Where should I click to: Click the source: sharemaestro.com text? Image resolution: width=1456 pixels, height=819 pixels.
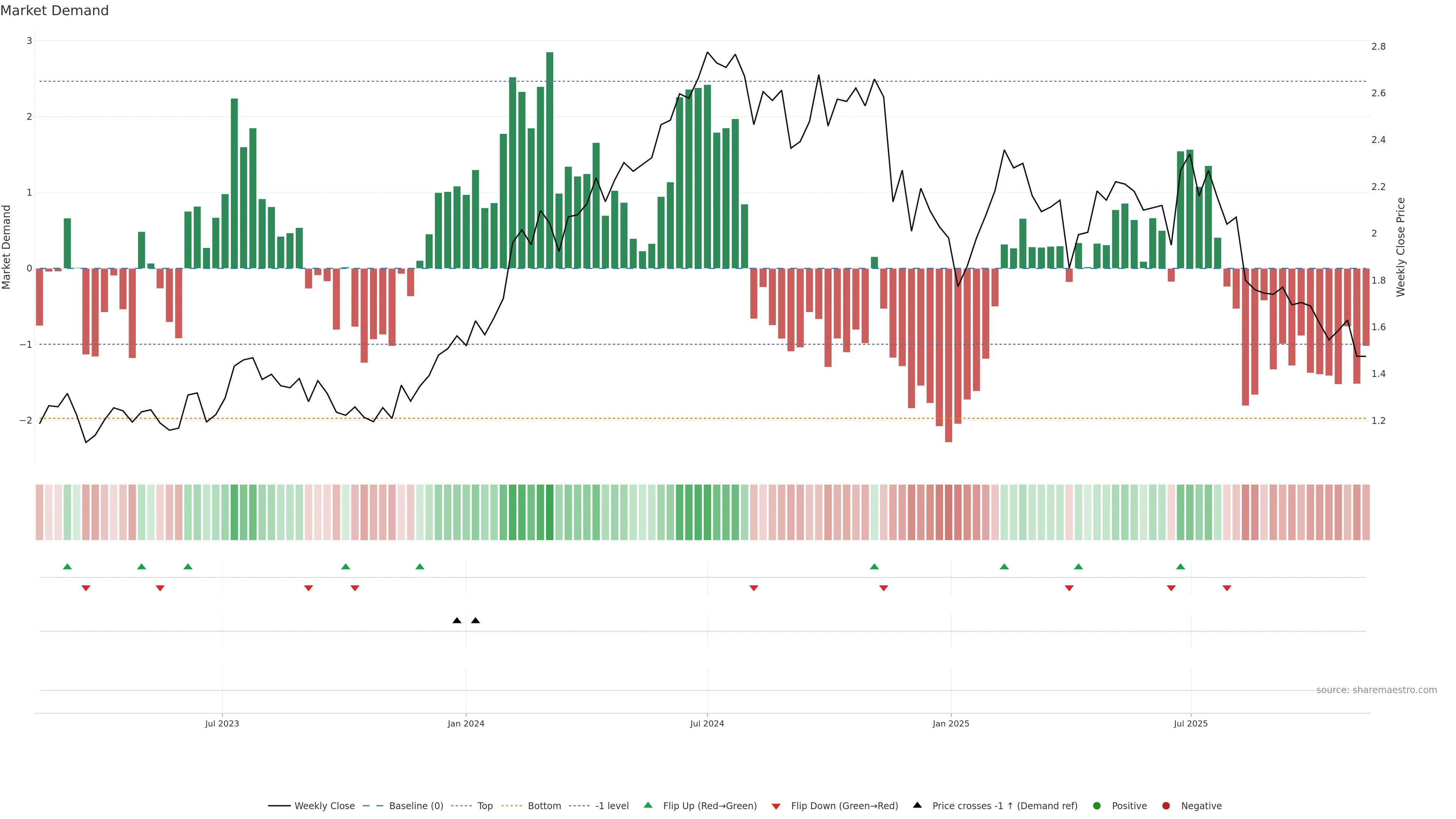[1376, 690]
